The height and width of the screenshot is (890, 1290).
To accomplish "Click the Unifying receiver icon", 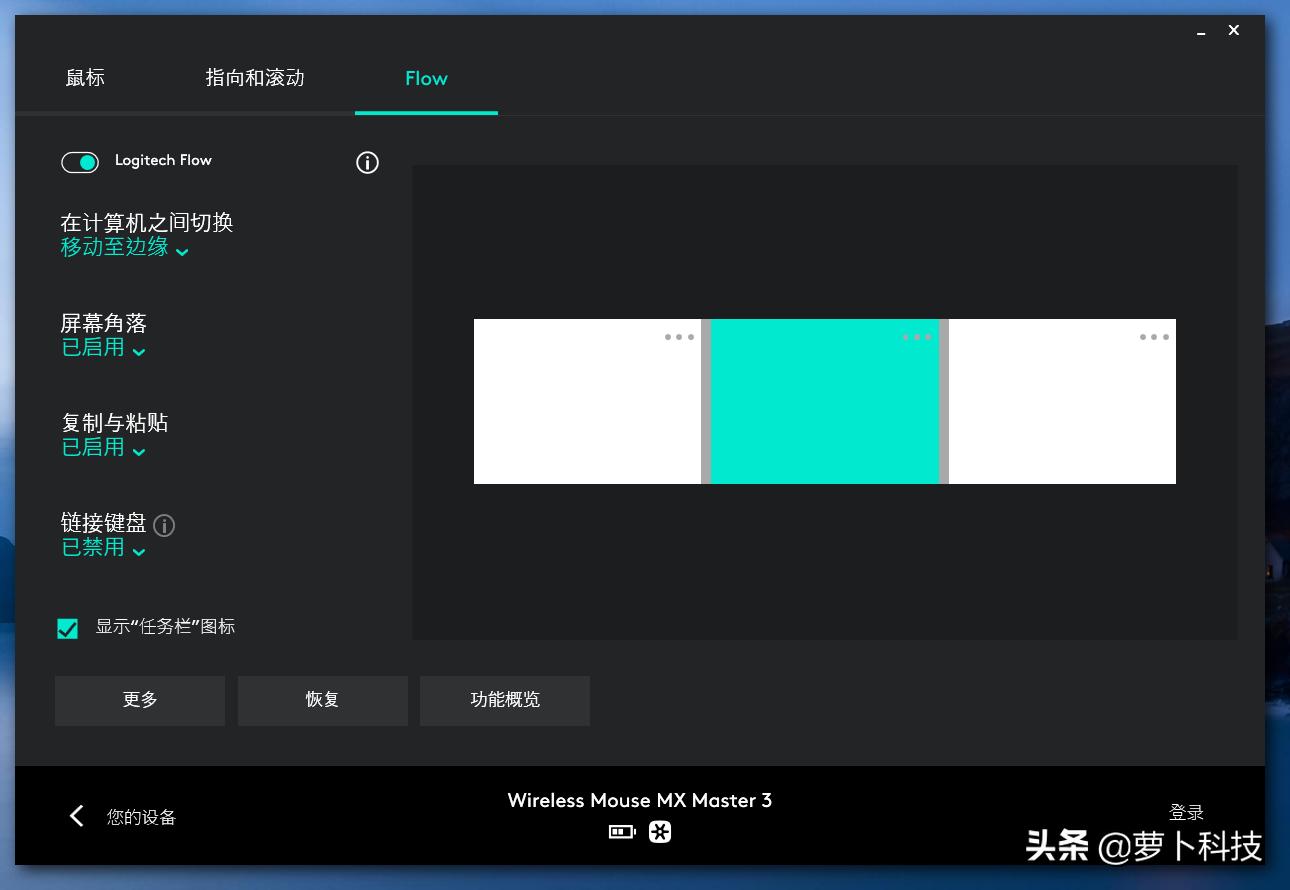I will pos(659,831).
